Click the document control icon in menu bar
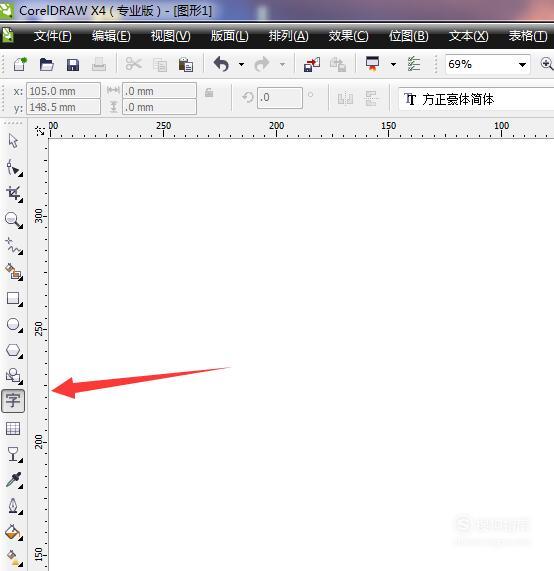Image resolution: width=554 pixels, height=571 pixels. tap(8, 36)
